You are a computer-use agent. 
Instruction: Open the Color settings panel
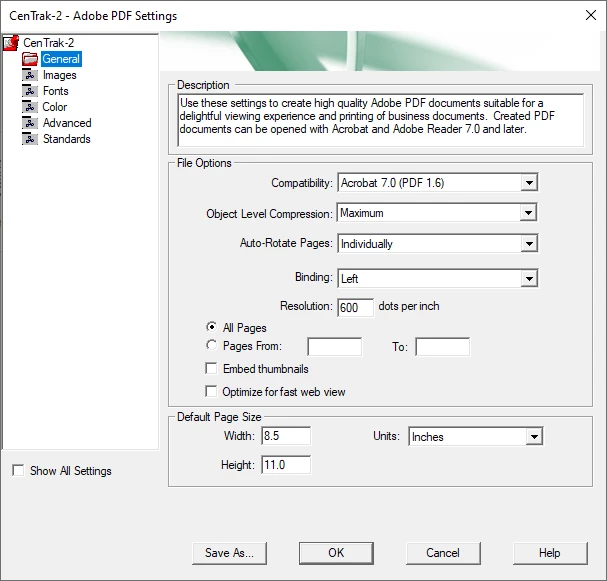pyautogui.click(x=55, y=107)
